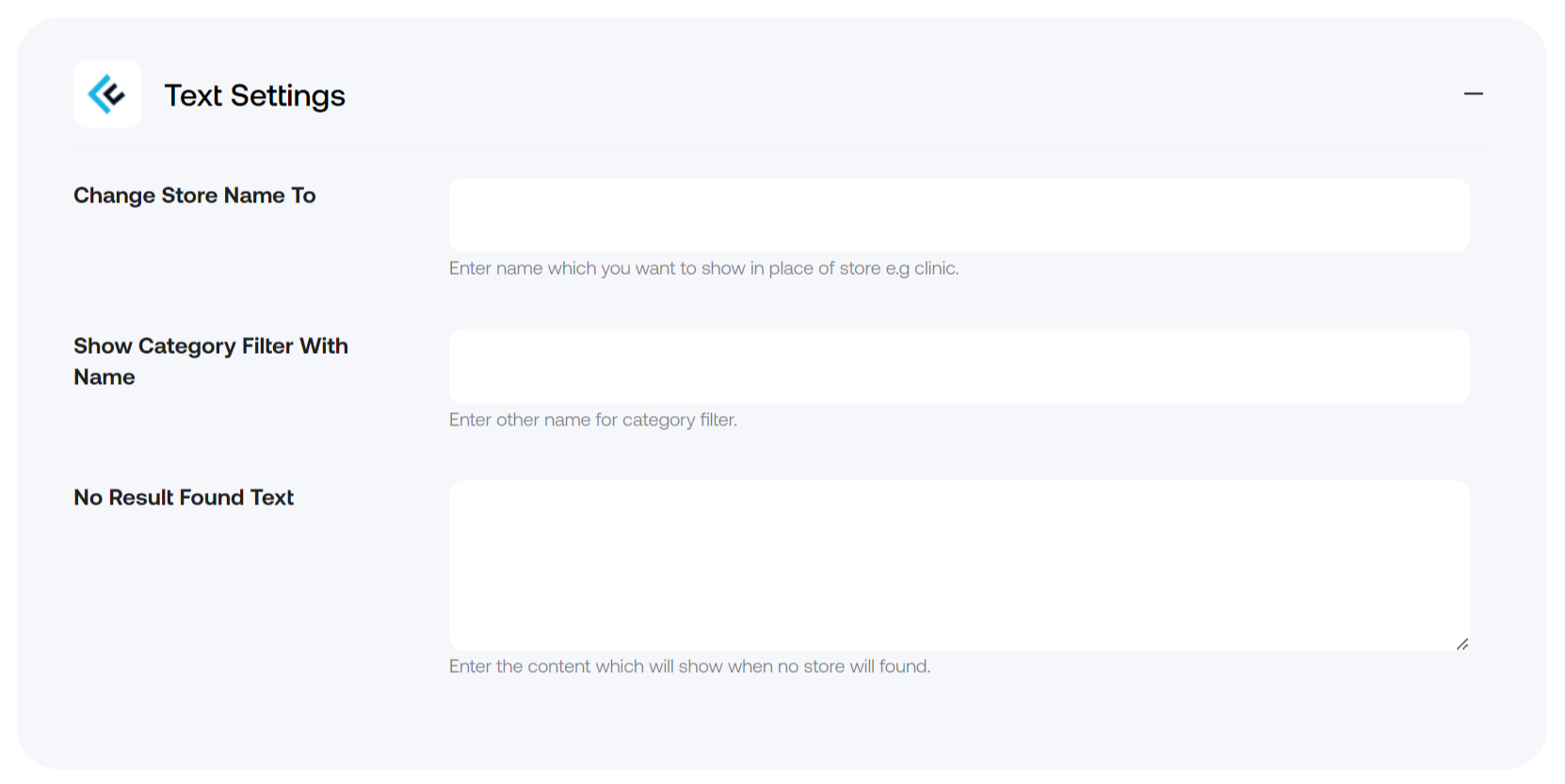The width and height of the screenshot is (1565, 784).
Task: Click inside the Change Store Name To field
Action: tap(959, 215)
